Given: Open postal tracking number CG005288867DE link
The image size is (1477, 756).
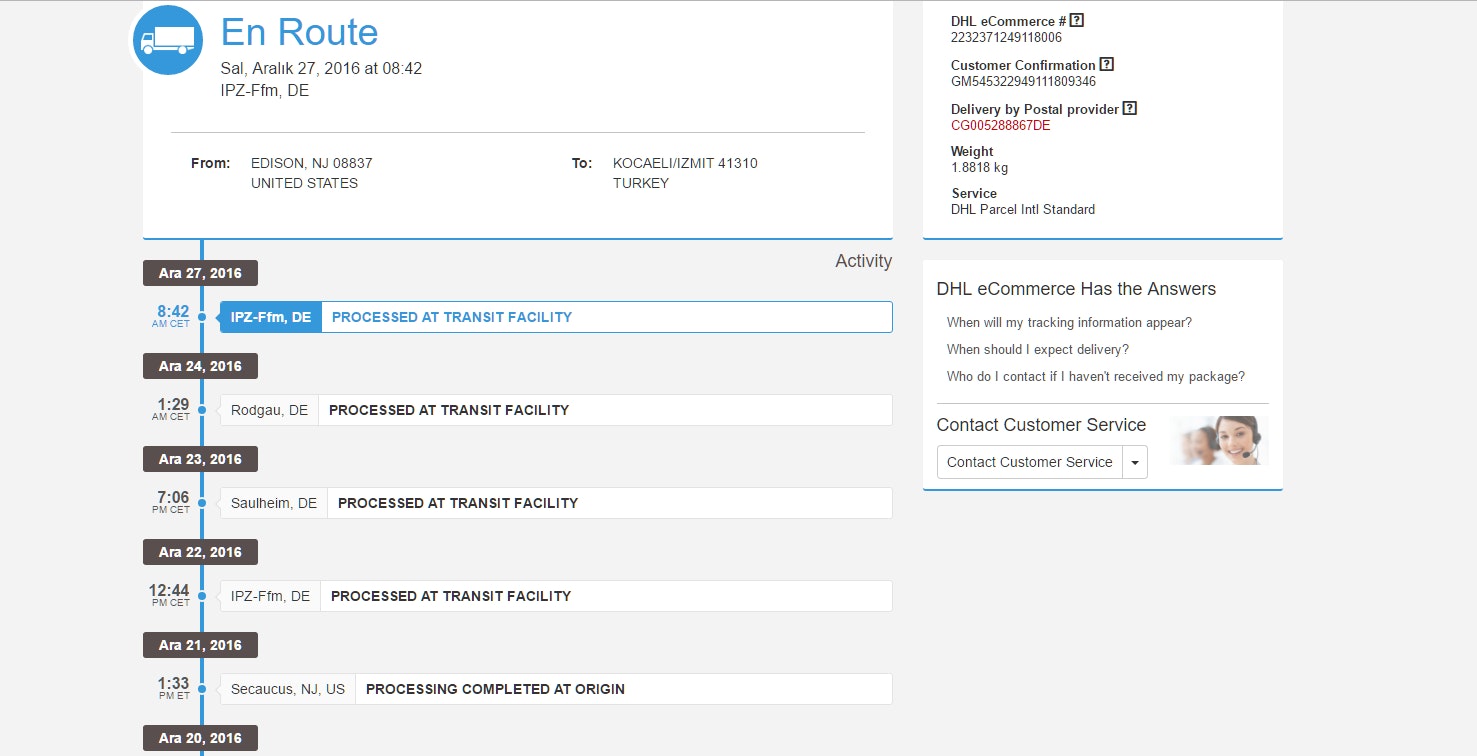Looking at the screenshot, I should (1000, 126).
